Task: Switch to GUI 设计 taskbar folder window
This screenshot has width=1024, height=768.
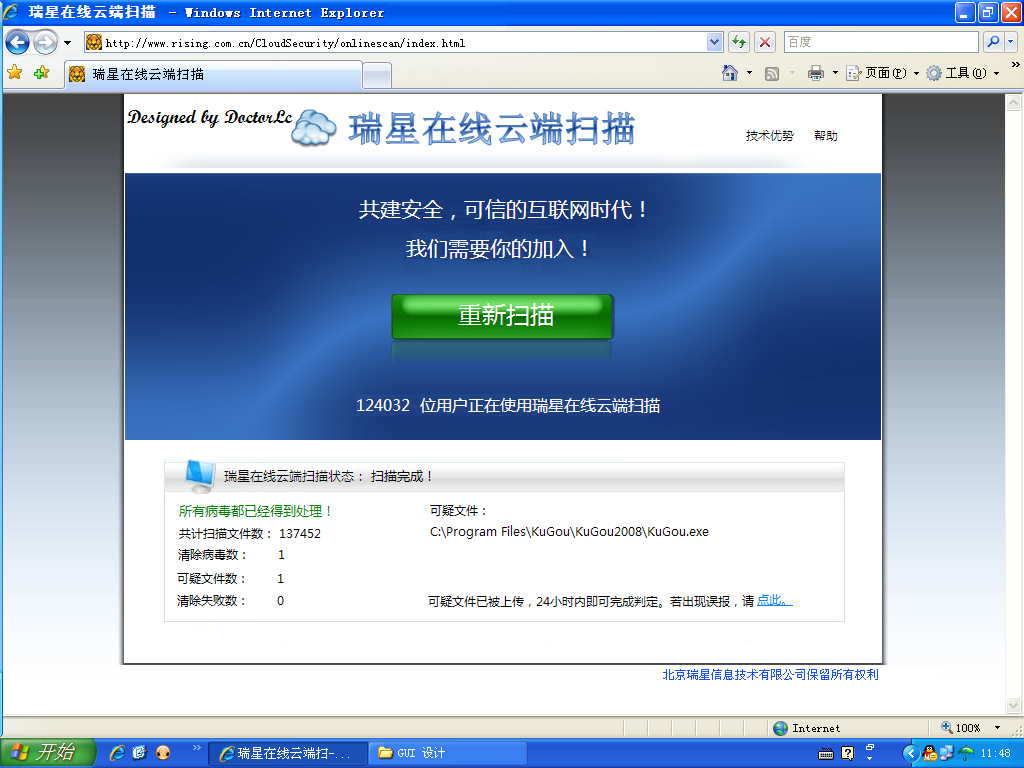Action: coord(448,753)
